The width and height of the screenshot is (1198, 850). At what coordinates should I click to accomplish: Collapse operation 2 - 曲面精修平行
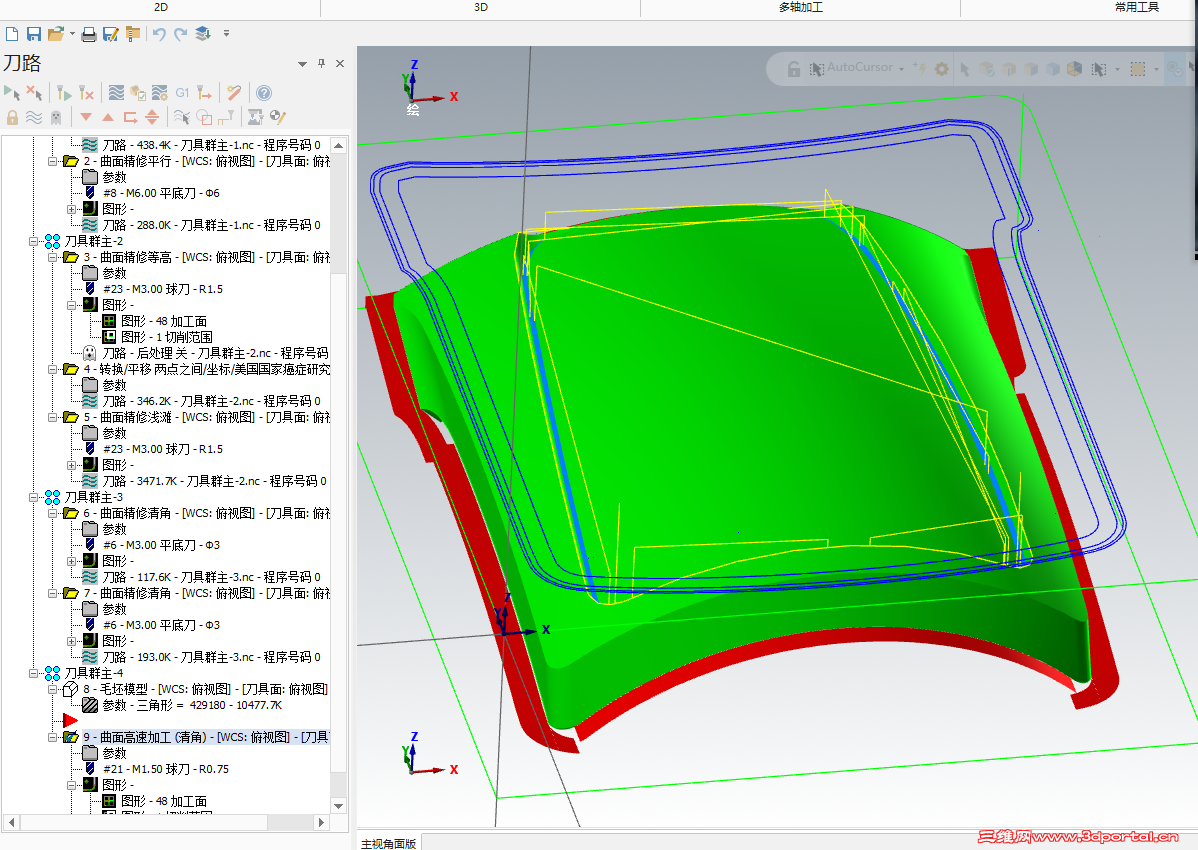[52, 161]
